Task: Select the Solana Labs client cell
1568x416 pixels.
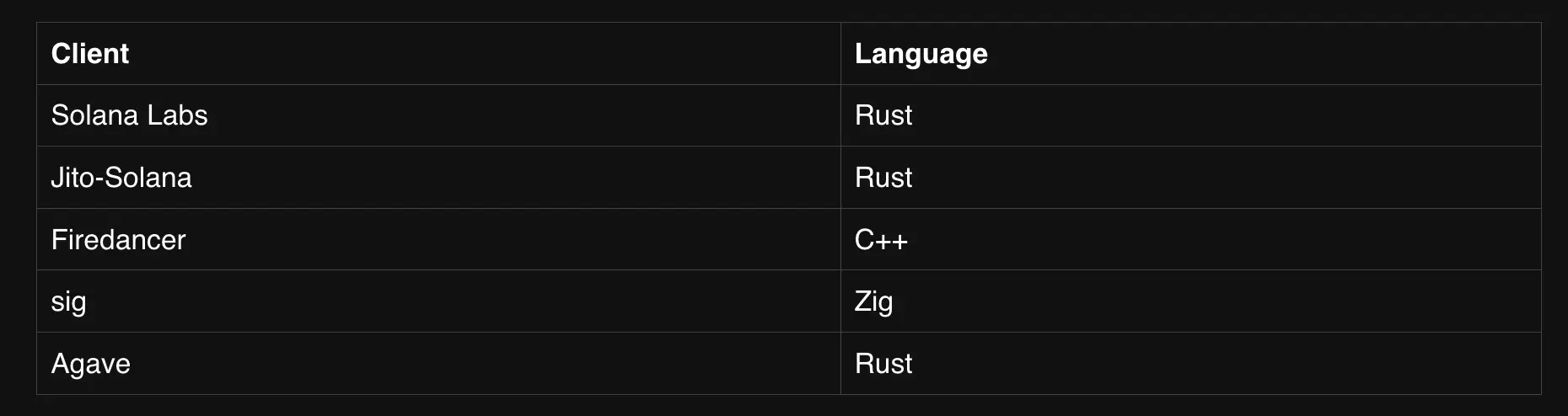Action: (438, 115)
